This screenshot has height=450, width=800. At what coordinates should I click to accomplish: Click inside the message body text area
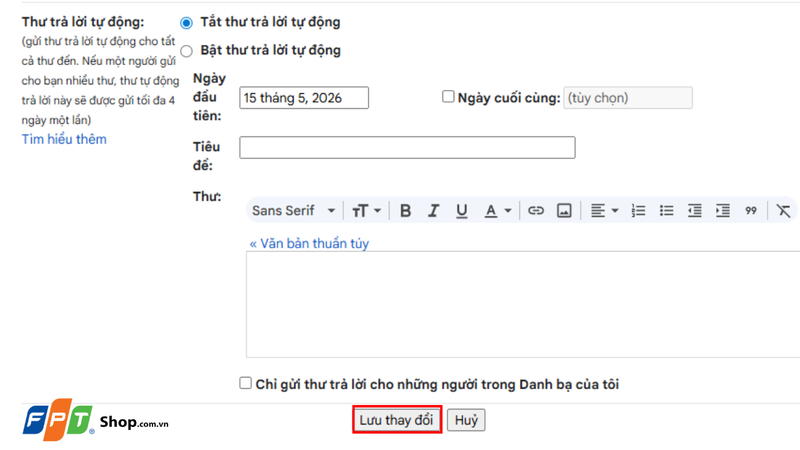(523, 304)
